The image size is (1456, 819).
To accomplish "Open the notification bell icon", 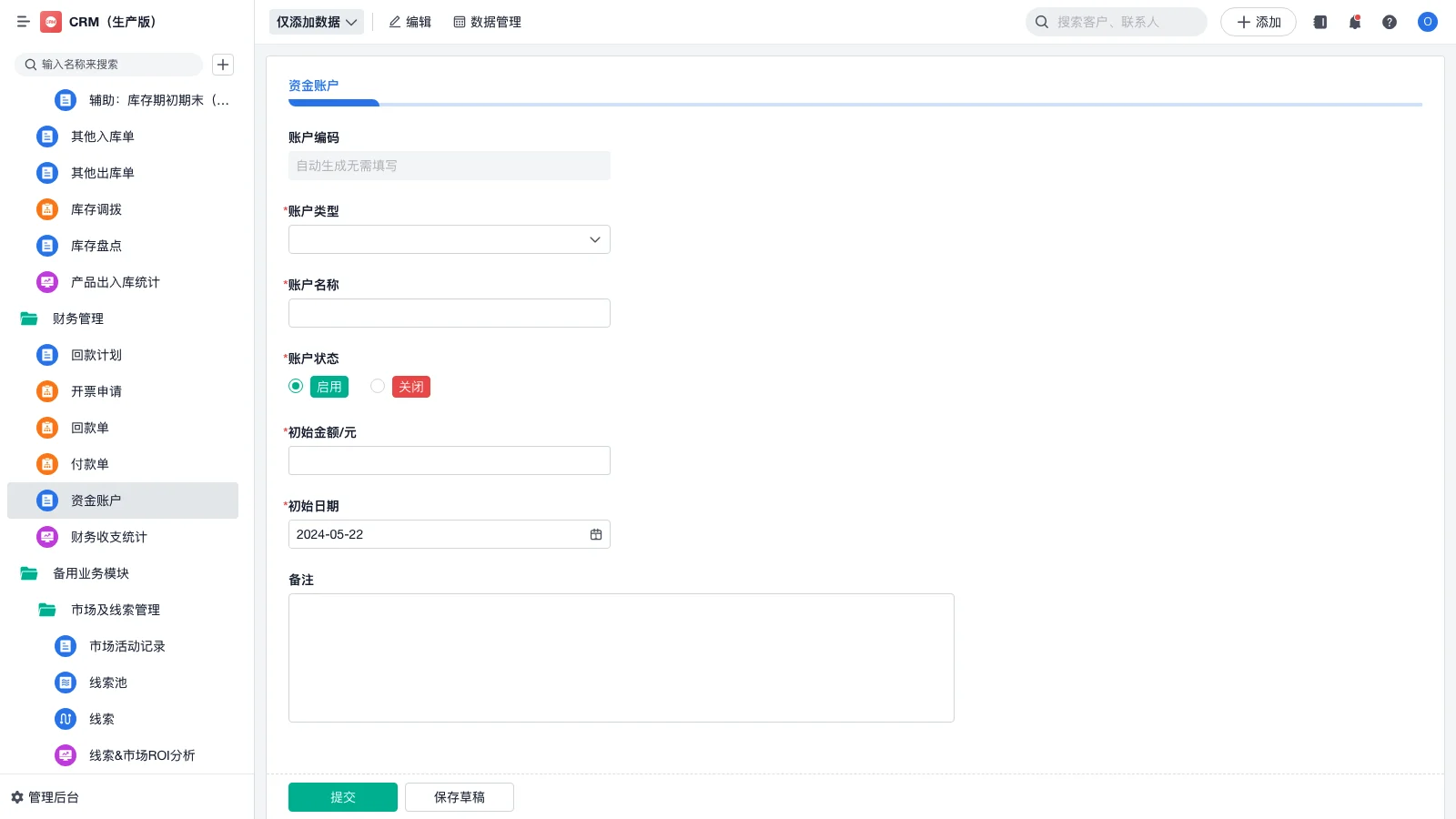I will [1355, 22].
